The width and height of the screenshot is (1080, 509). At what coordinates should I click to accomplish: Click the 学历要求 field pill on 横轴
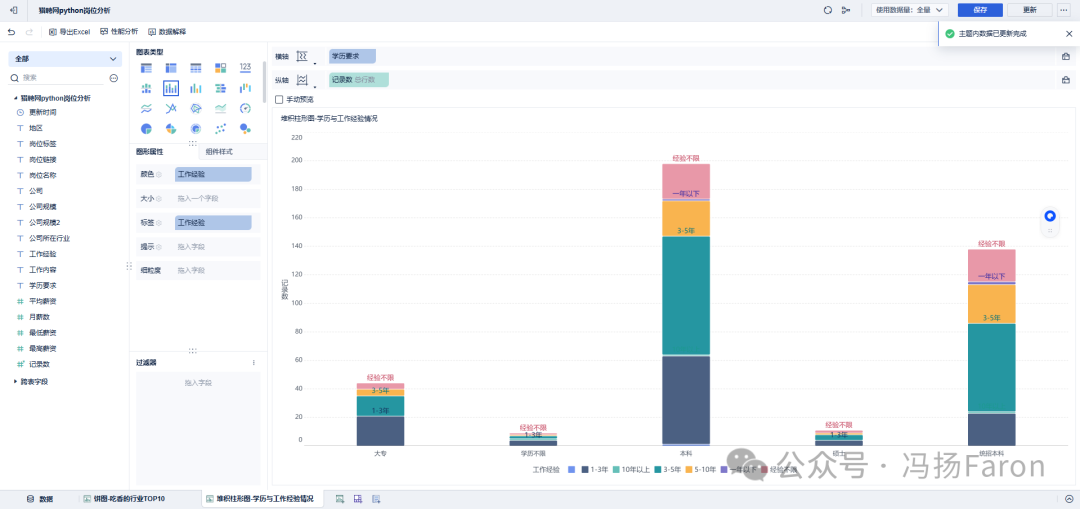[x=352, y=56]
